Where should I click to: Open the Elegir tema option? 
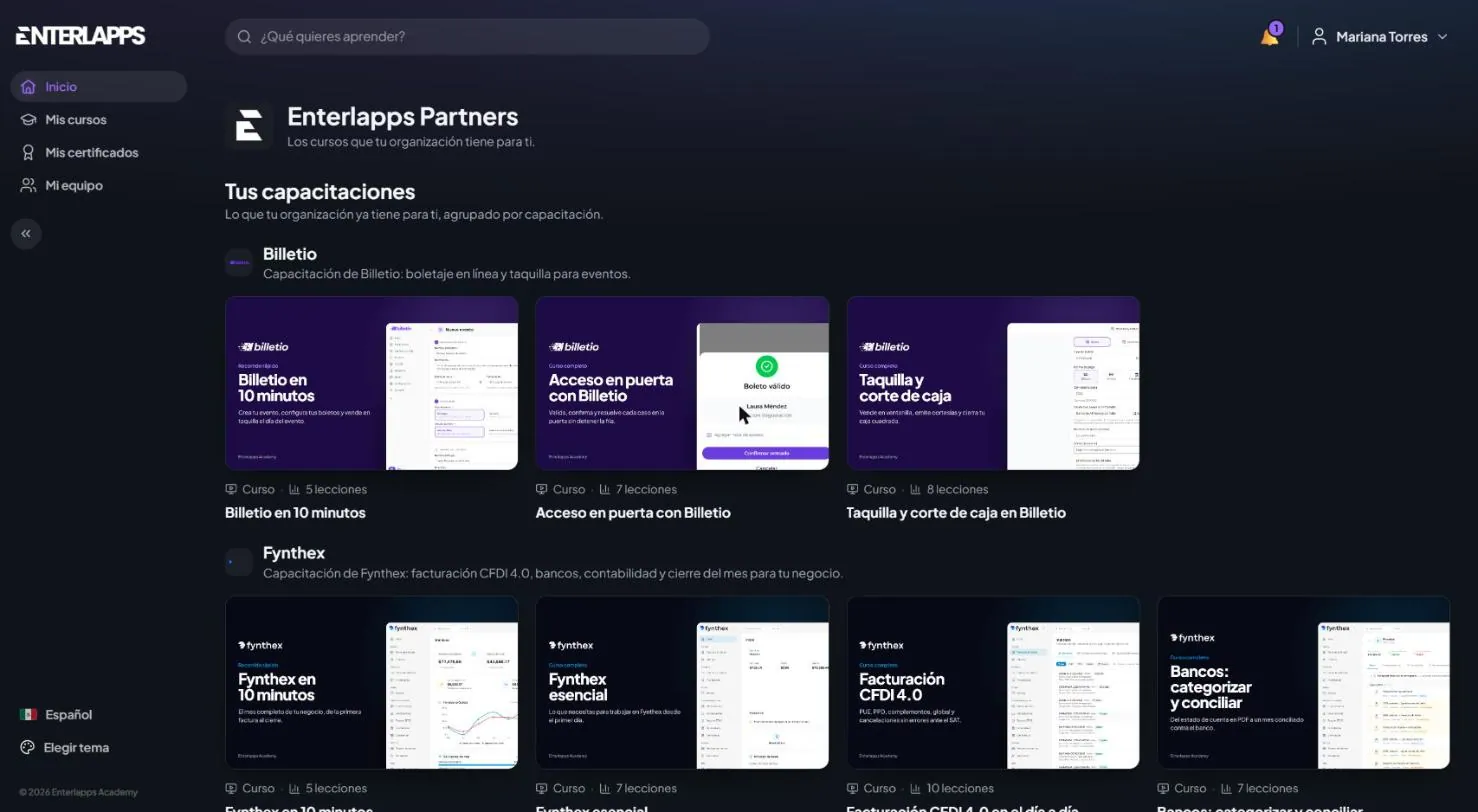tap(77, 748)
